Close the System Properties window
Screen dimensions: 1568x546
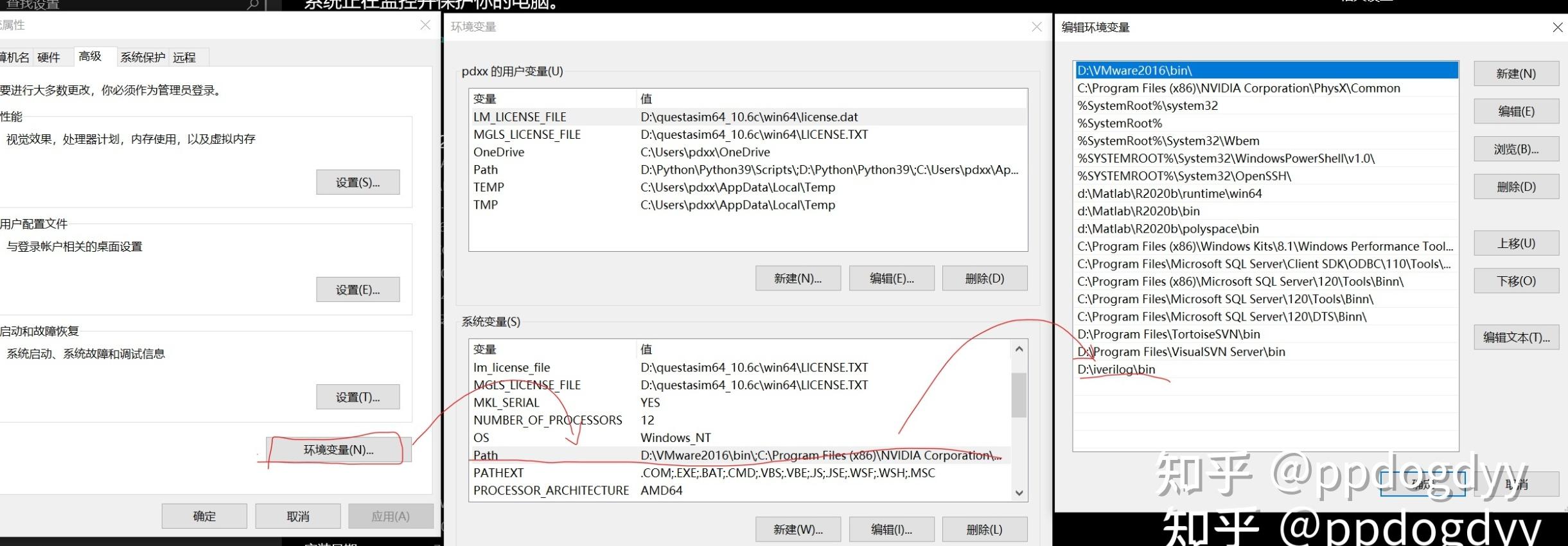click(425, 25)
